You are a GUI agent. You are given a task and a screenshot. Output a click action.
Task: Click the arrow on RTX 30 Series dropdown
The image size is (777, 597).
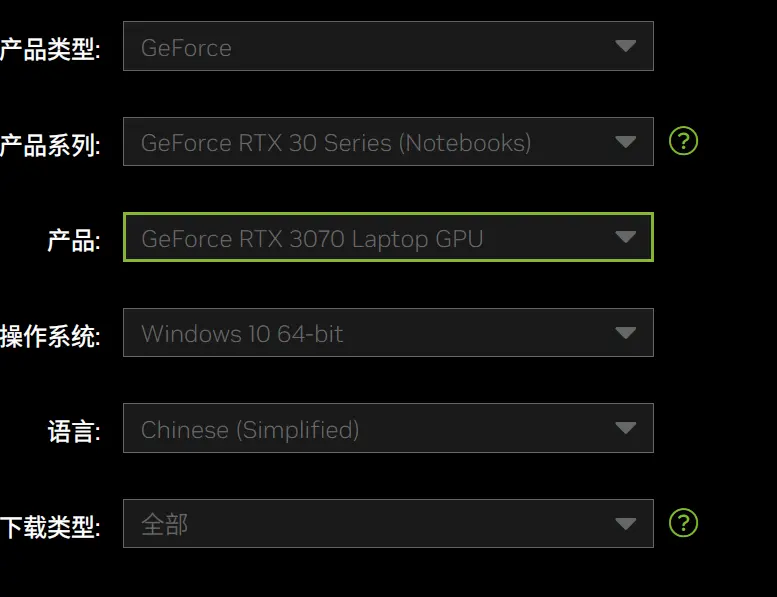[625, 142]
